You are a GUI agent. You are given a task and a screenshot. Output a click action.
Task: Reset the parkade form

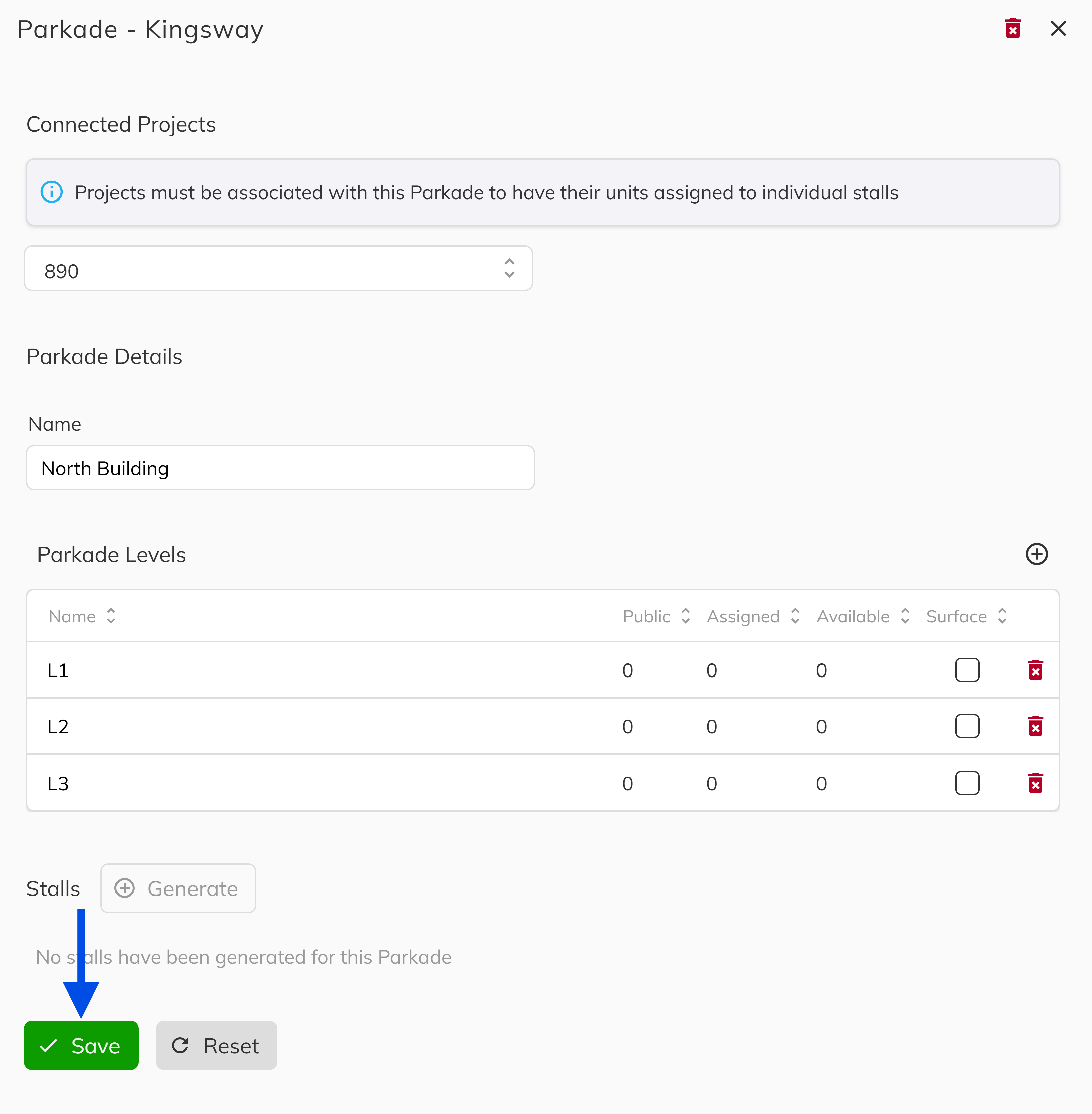(216, 1046)
